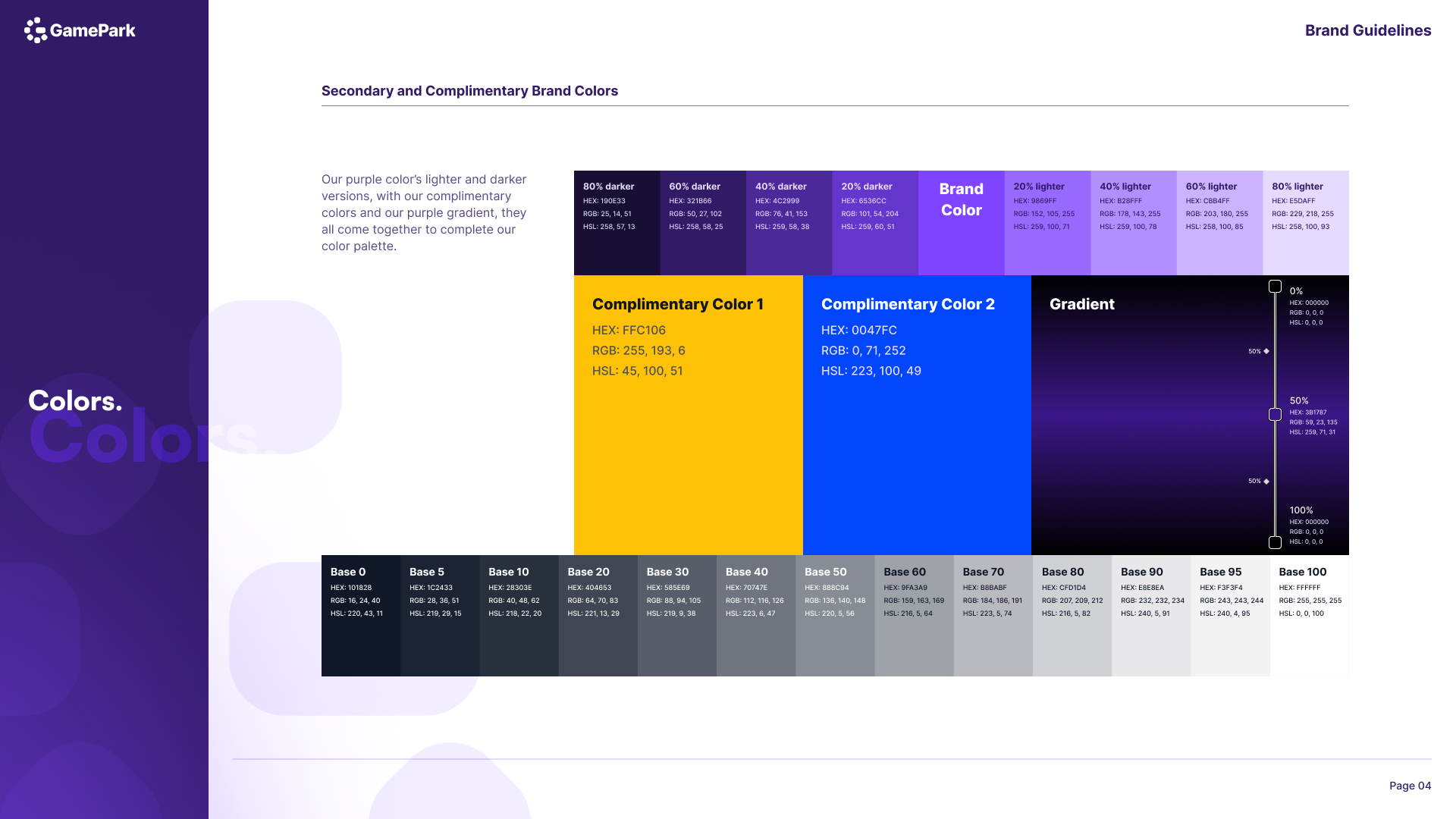This screenshot has width=1456, height=819.
Task: Select the "HEX: FFC106" value
Action: pyautogui.click(x=629, y=330)
